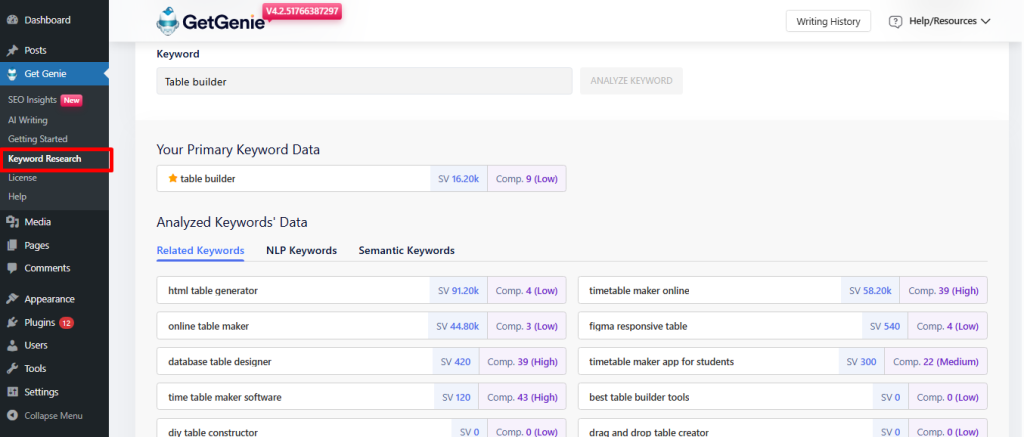Click the Appearance paintbrush icon

[12, 299]
